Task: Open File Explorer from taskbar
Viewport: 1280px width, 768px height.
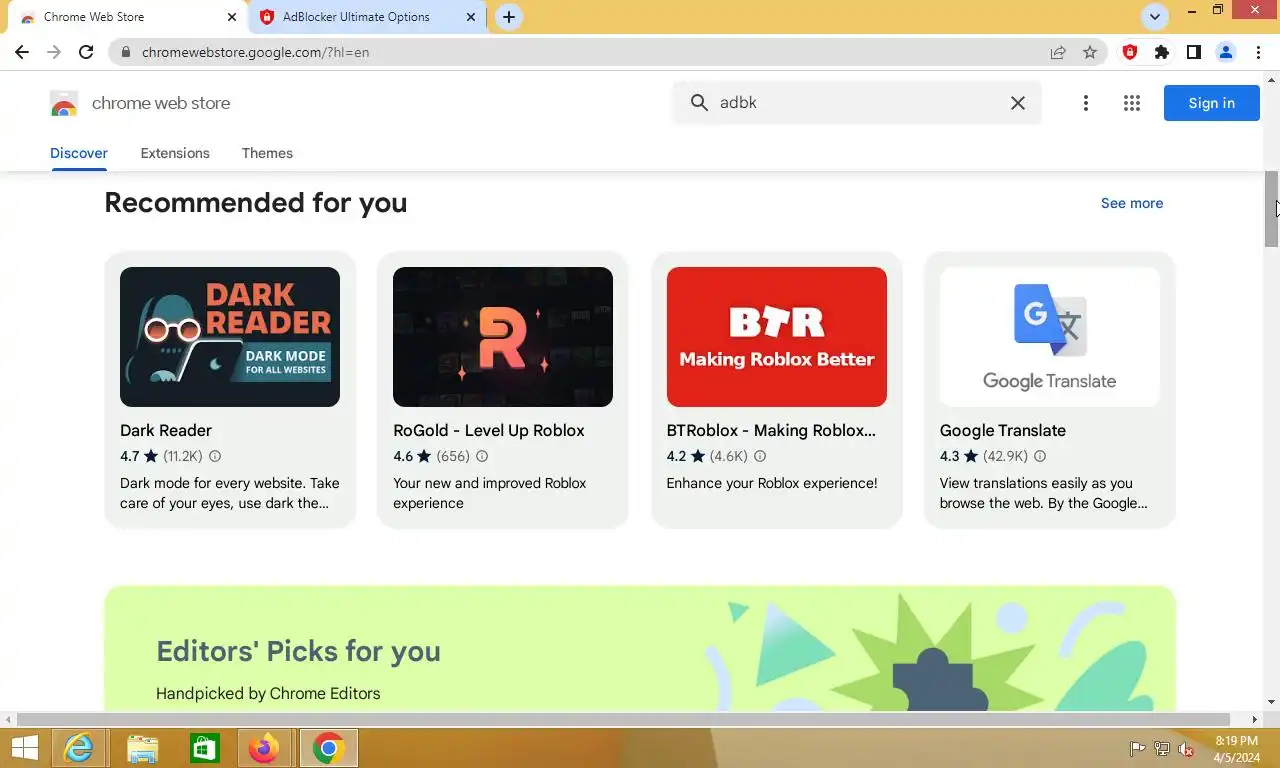Action: click(x=142, y=748)
